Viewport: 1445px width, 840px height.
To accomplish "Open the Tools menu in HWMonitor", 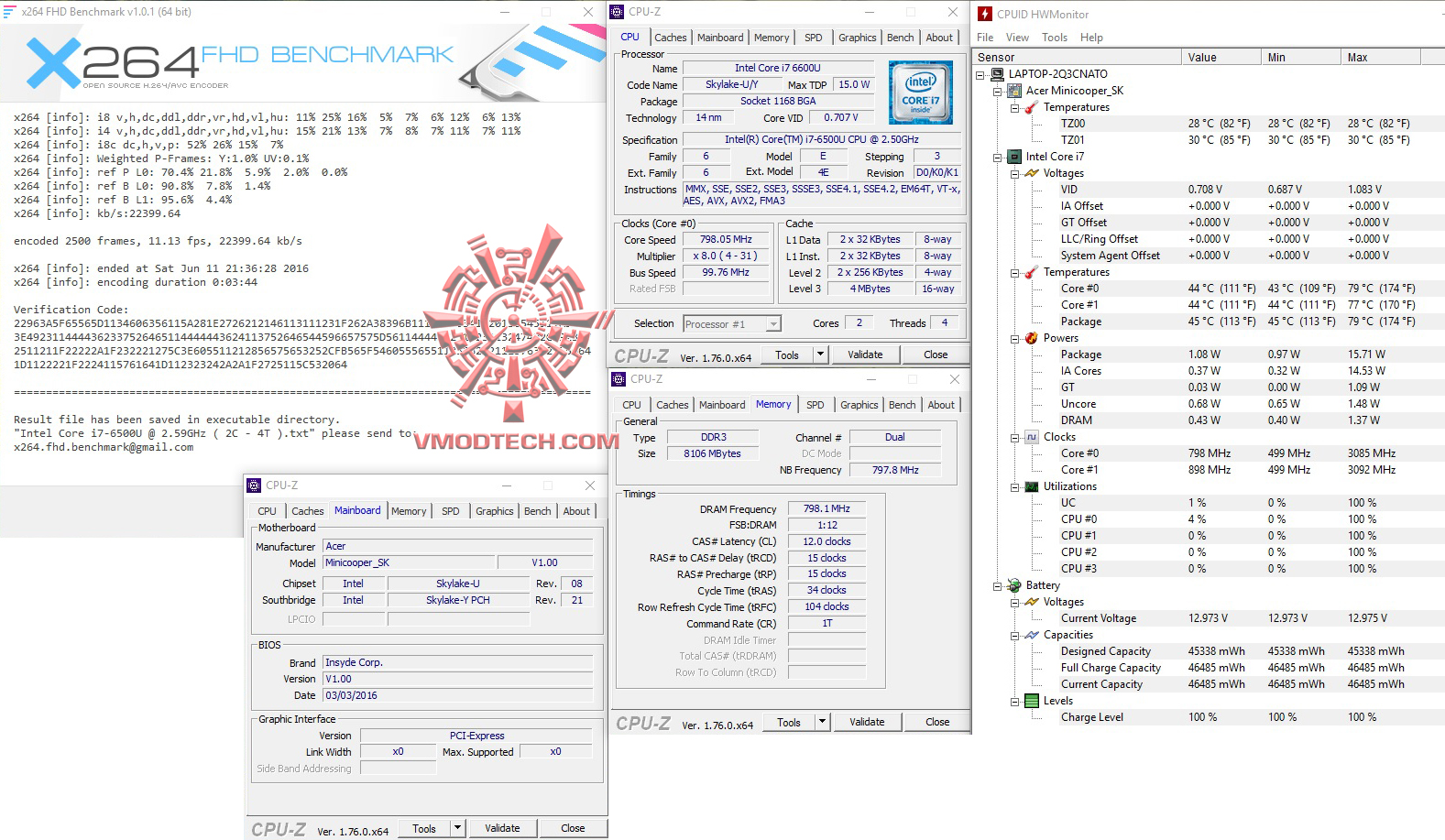I will (1055, 38).
